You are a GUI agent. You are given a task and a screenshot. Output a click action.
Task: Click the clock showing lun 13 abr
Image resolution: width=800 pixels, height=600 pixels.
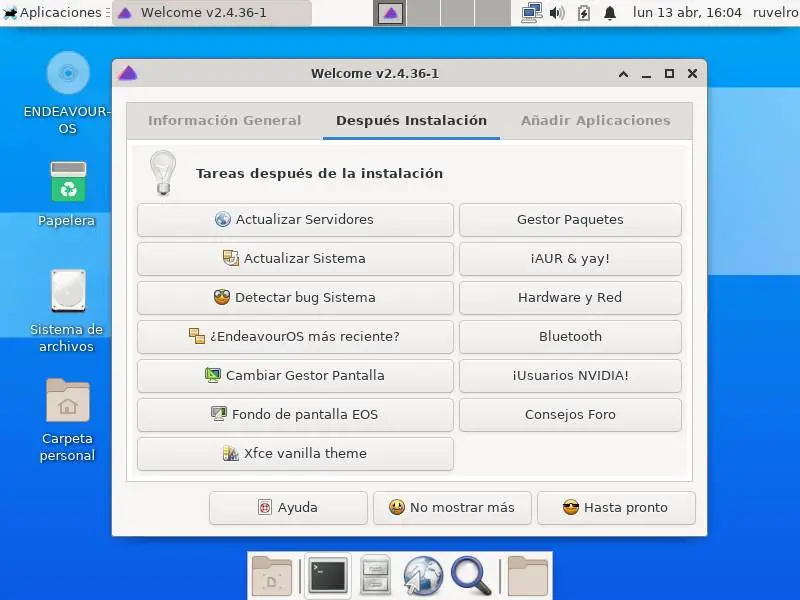coord(687,12)
